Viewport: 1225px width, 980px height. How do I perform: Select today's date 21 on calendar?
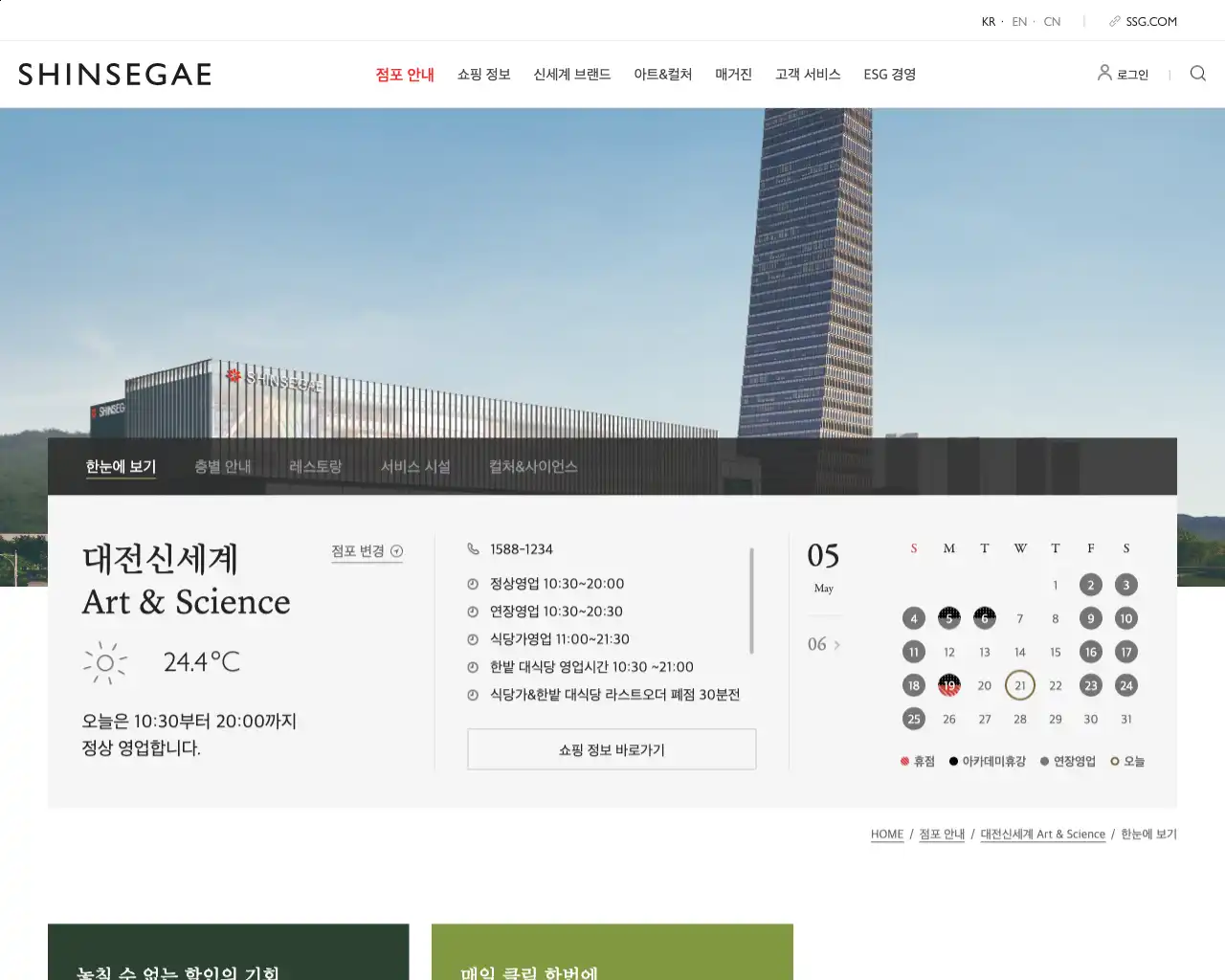(1020, 685)
